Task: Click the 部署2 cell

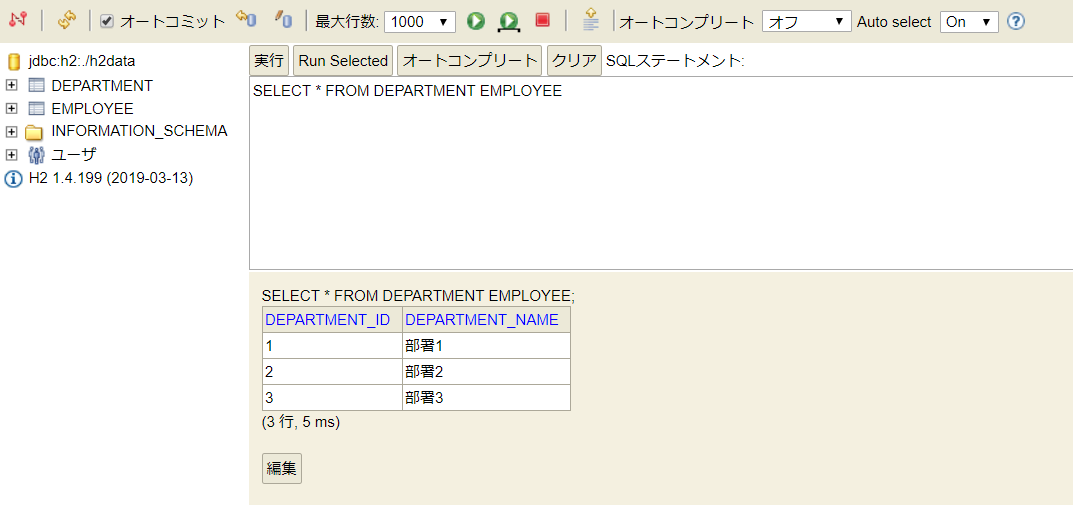Action: 486,372
